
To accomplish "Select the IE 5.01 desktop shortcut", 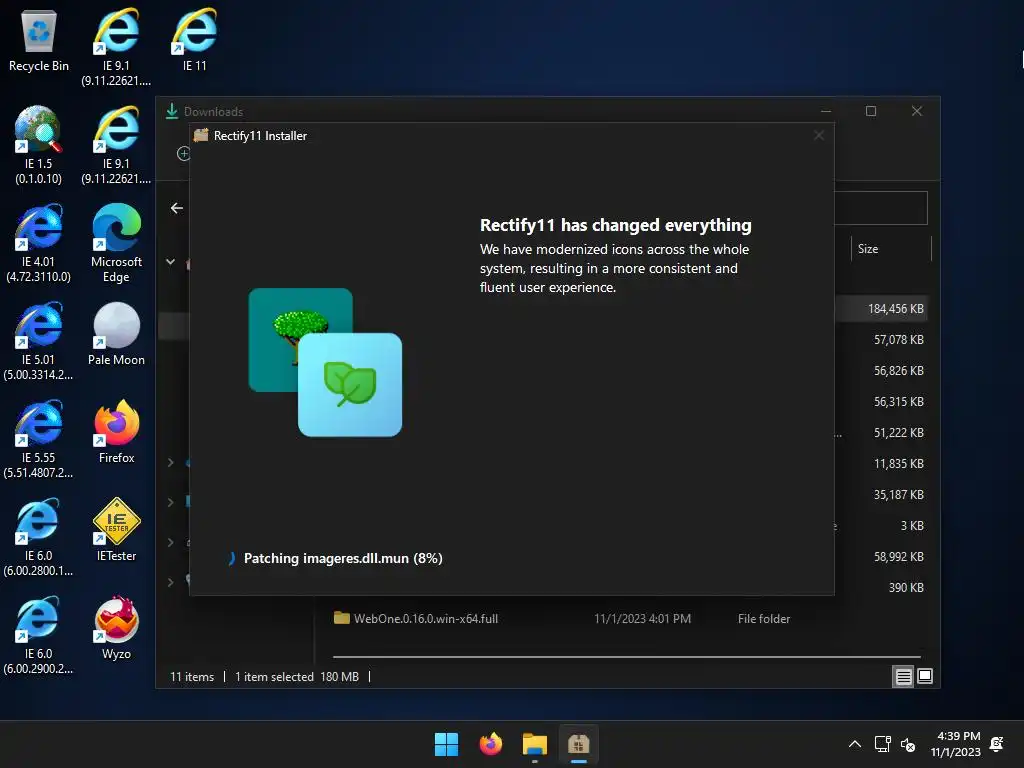I will (x=39, y=341).
